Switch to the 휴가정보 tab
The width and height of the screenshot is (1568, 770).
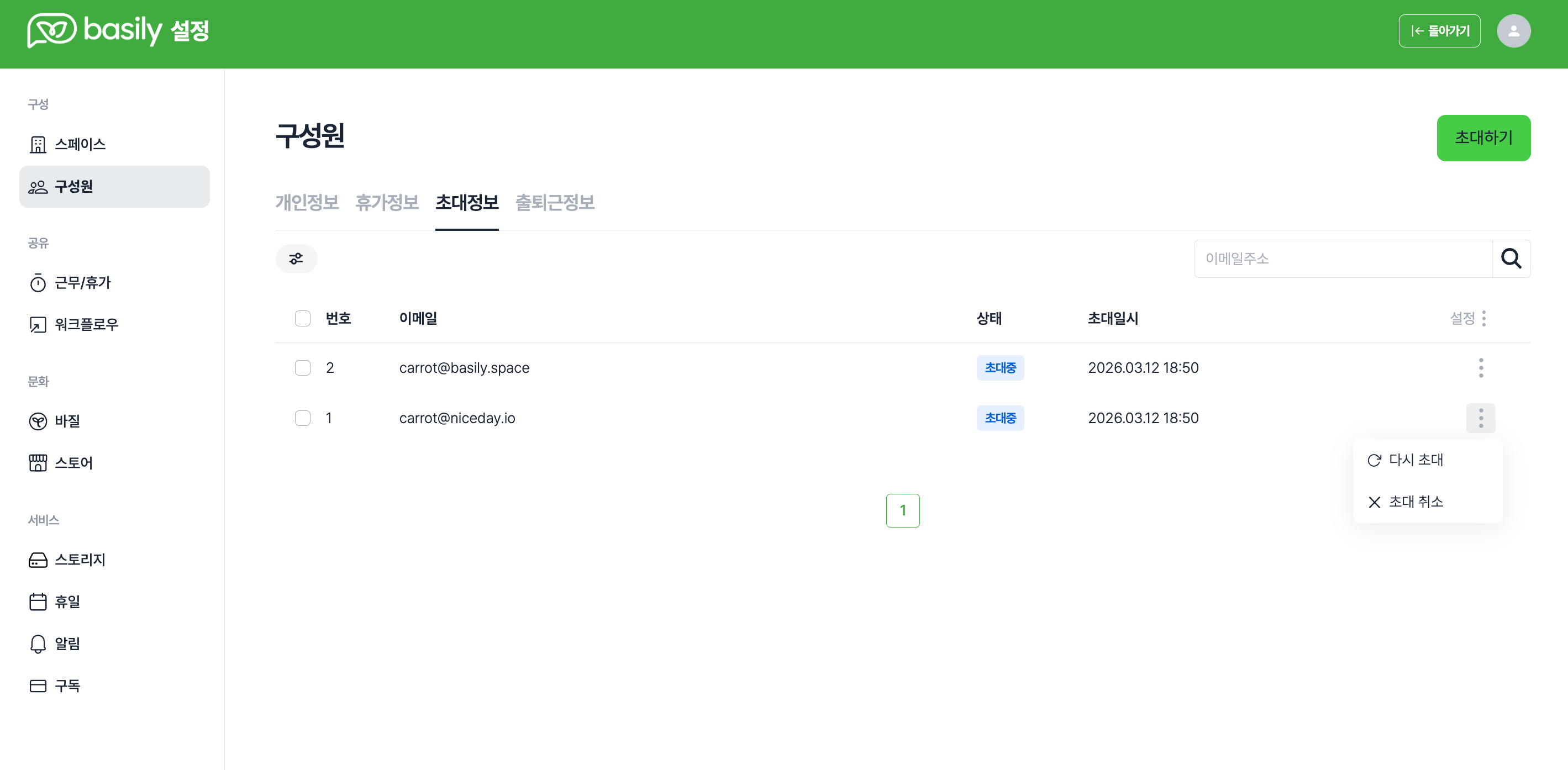click(387, 202)
